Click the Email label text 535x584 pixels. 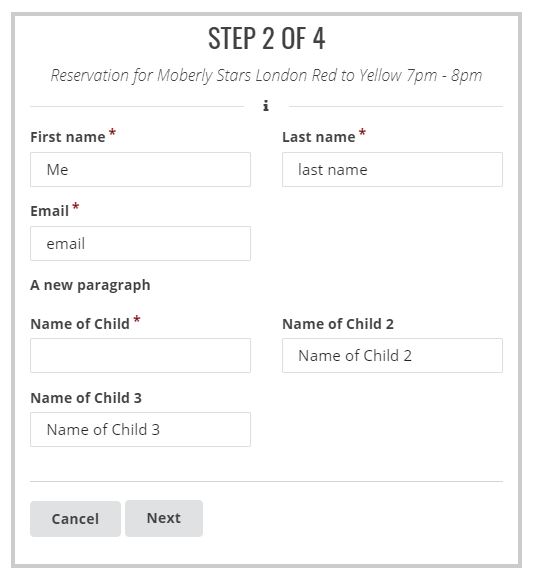[x=50, y=211]
